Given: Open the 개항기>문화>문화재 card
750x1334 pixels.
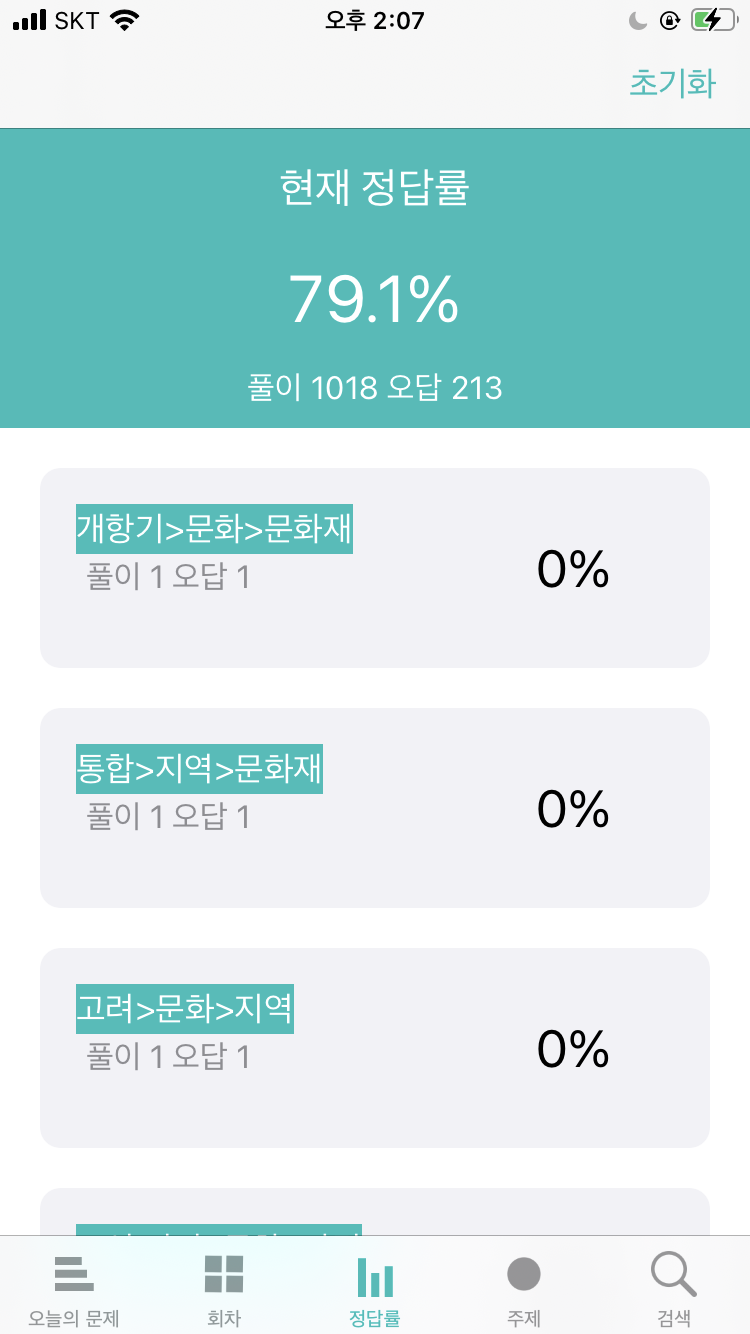Looking at the screenshot, I should point(375,568).
